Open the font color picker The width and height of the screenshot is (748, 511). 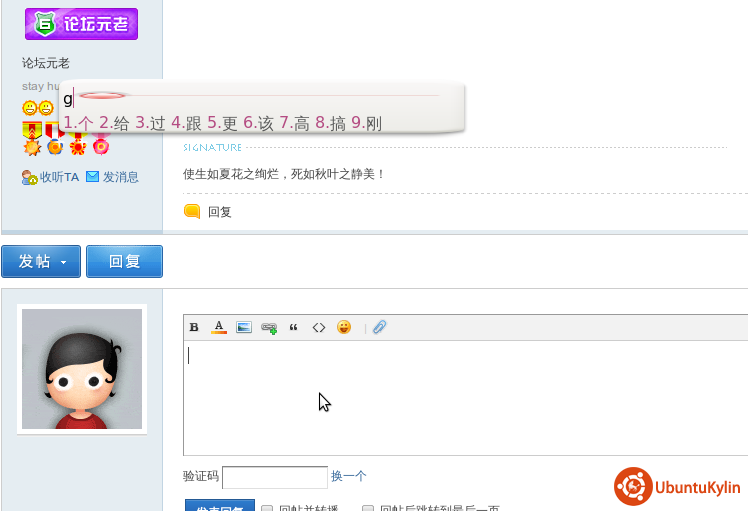(219, 327)
